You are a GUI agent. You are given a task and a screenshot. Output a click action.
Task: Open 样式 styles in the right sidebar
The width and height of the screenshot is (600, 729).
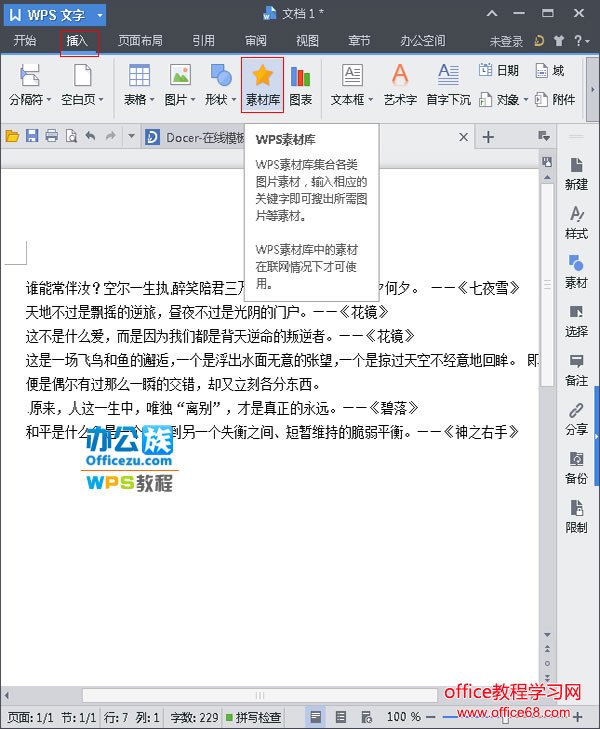pyautogui.click(x=576, y=223)
